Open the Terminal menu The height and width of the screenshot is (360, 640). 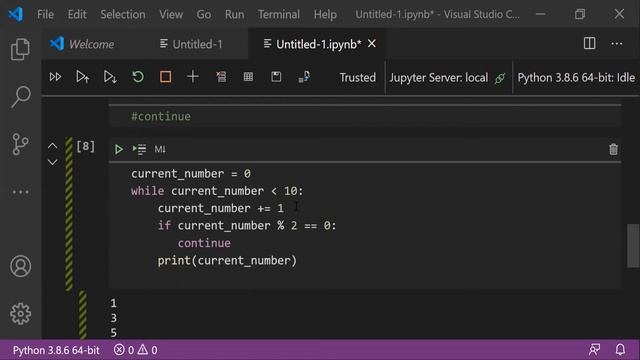278,14
